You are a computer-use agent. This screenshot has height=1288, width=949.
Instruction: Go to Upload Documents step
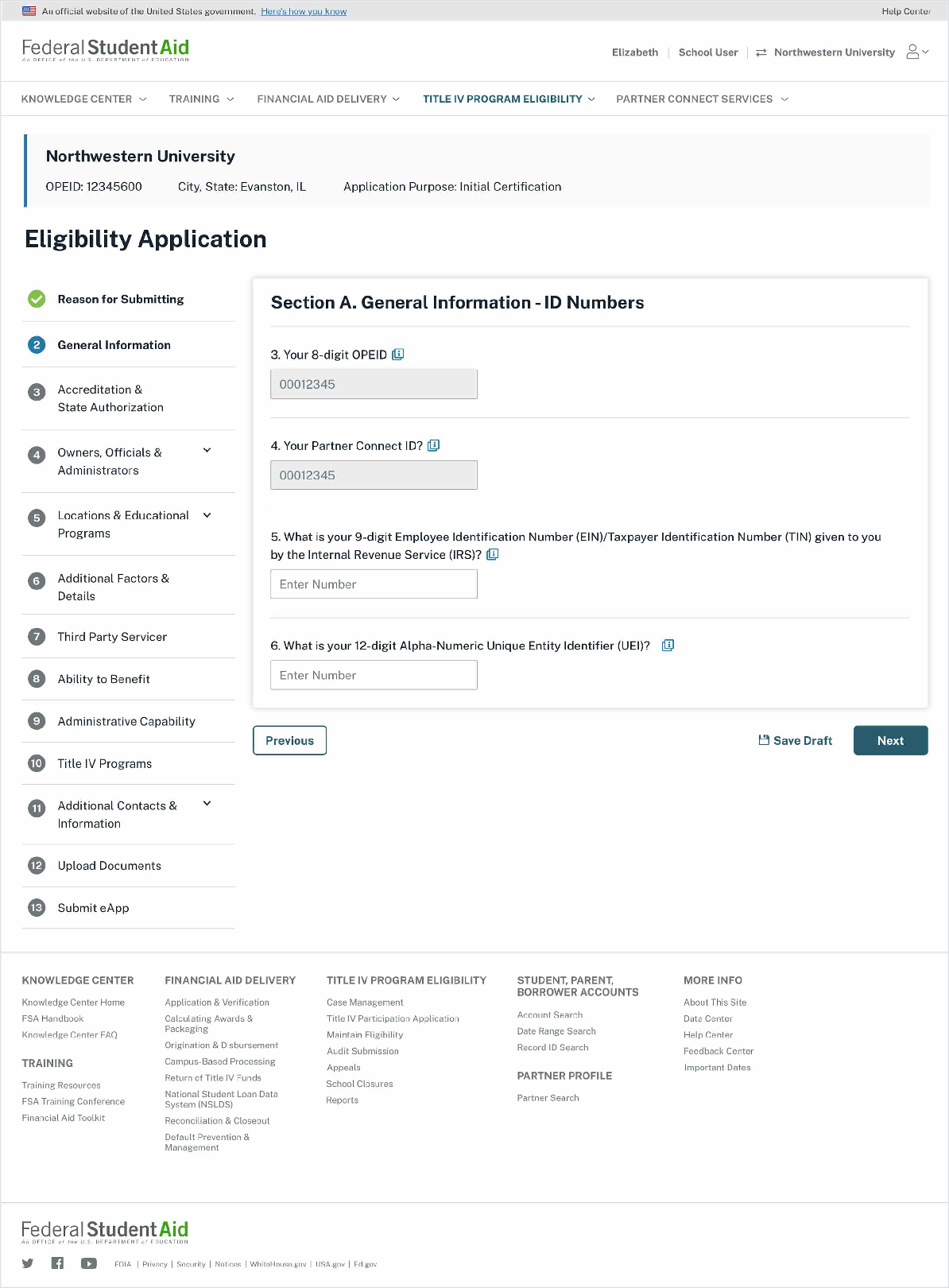coord(109,866)
